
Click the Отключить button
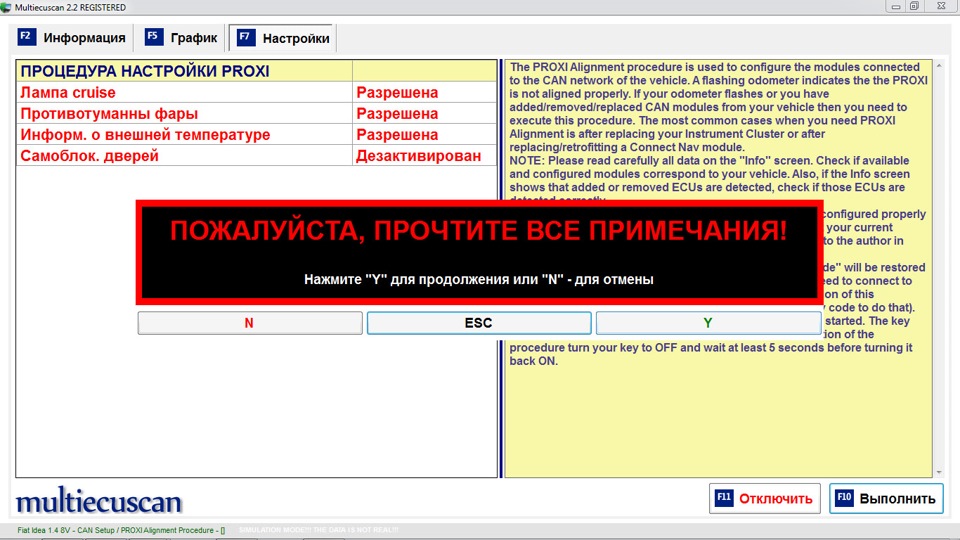point(765,498)
